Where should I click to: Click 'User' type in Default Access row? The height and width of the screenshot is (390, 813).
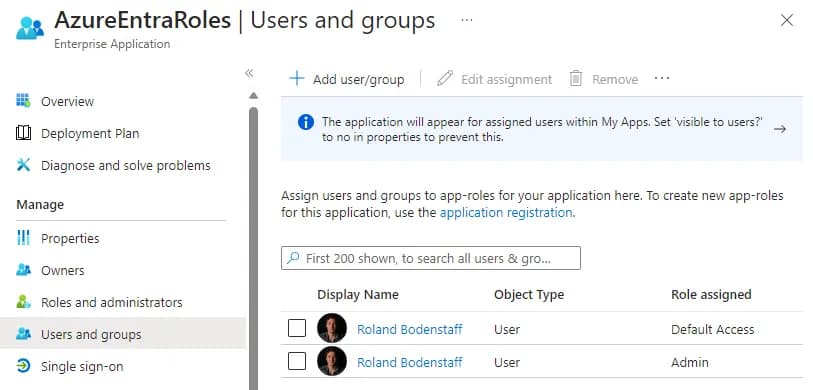click(x=507, y=329)
